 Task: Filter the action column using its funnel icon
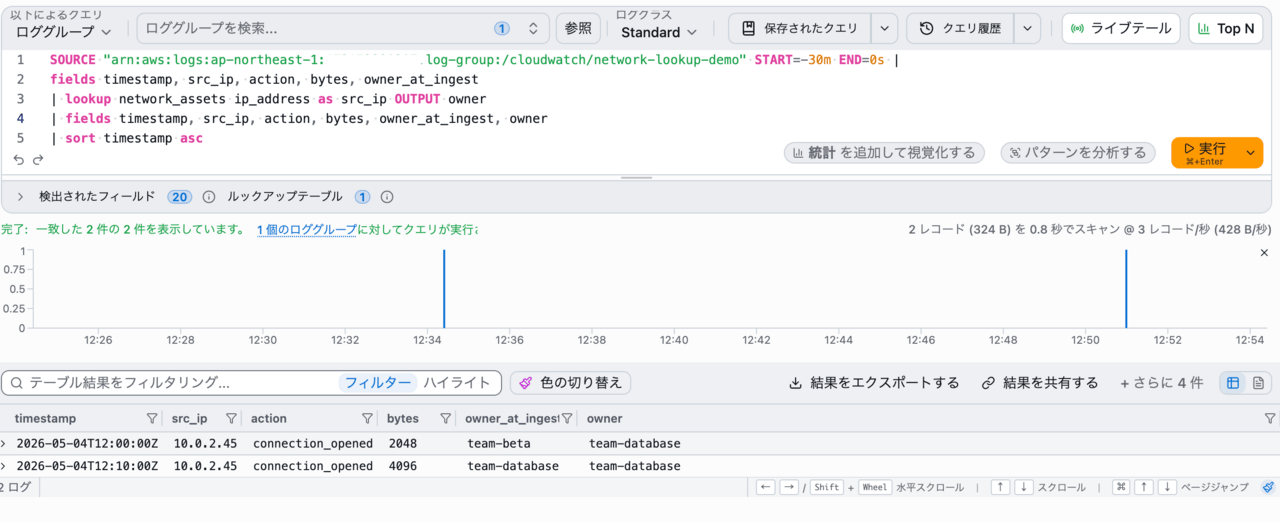tap(368, 419)
